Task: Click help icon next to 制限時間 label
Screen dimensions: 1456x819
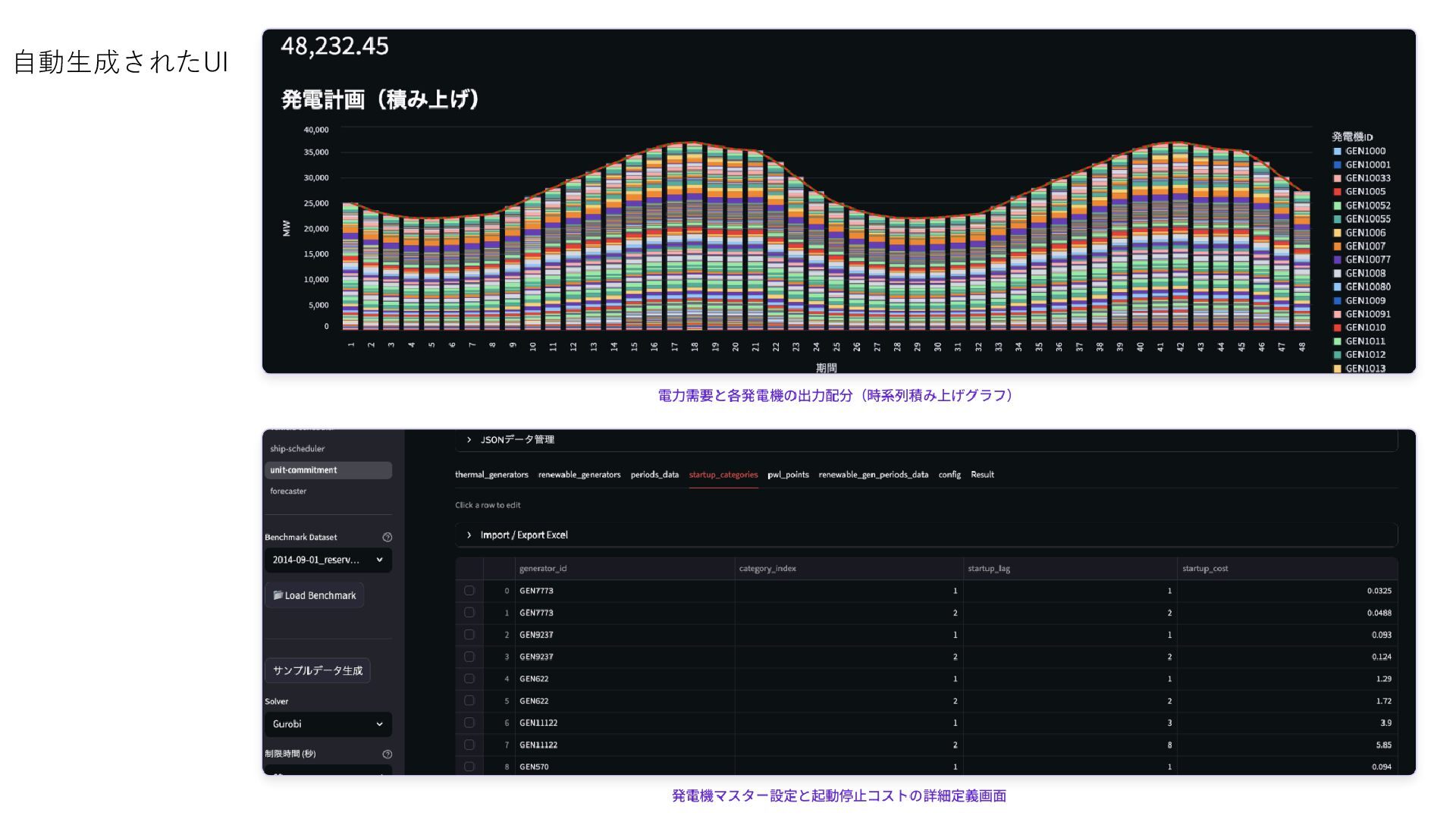Action: click(x=388, y=754)
